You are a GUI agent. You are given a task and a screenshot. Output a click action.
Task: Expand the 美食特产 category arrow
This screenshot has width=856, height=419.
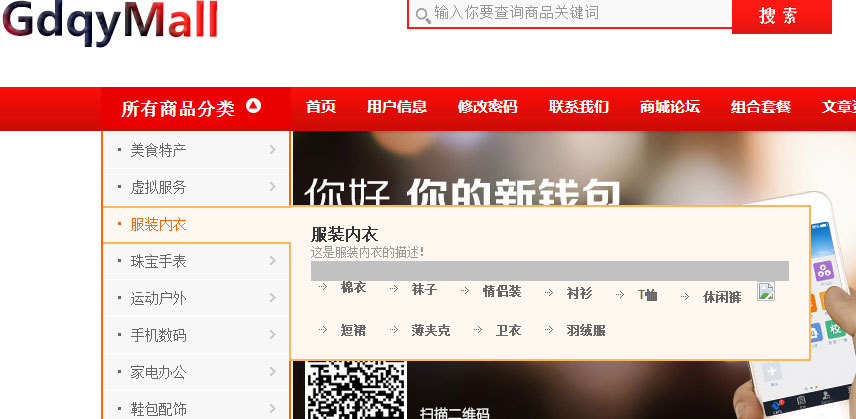(x=272, y=150)
